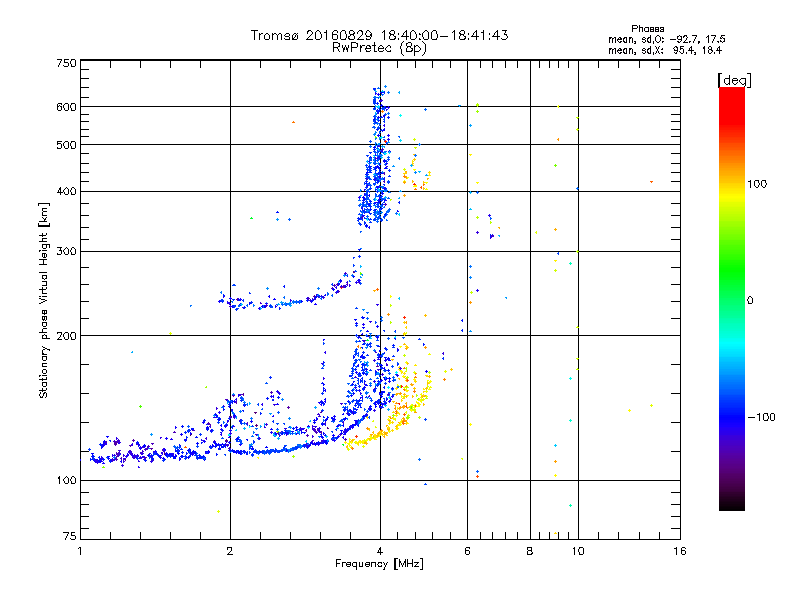The image size is (800, 600).
Task: Click the colorbar tick label '100'
Action: pyautogui.click(x=757, y=184)
